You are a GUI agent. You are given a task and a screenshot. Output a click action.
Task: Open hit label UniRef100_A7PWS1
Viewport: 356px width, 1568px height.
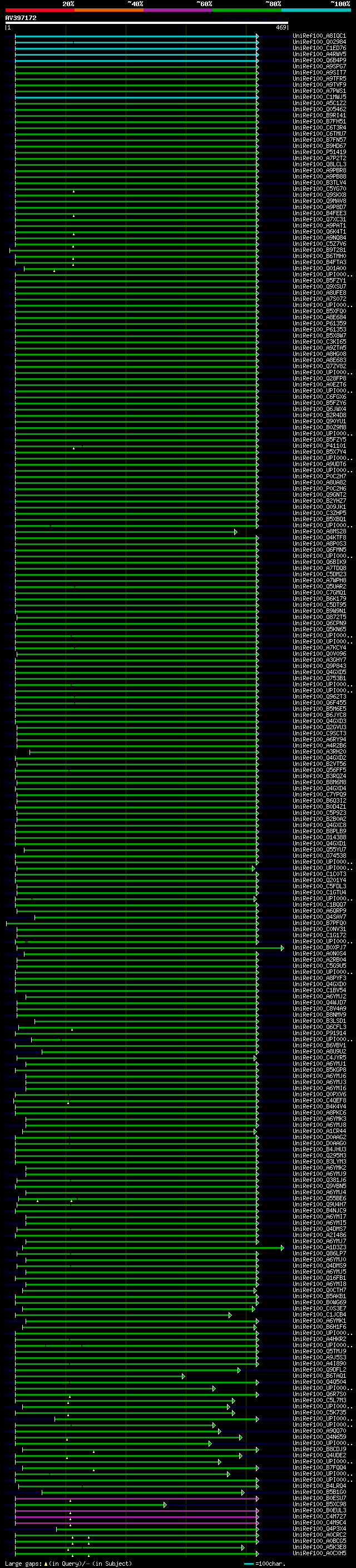coord(319,91)
